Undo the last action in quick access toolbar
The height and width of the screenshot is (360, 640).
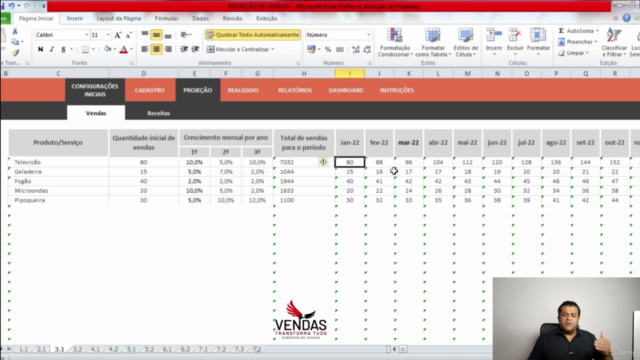11,6
